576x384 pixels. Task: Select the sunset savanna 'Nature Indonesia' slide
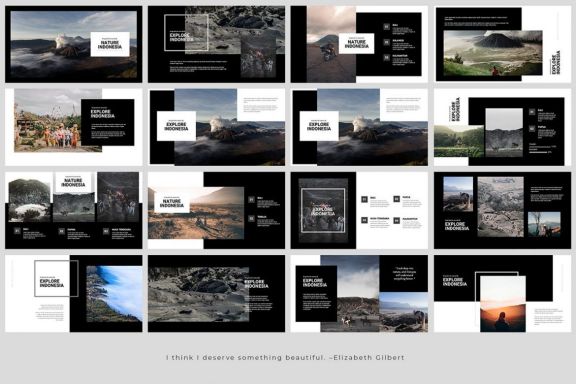[216, 210]
